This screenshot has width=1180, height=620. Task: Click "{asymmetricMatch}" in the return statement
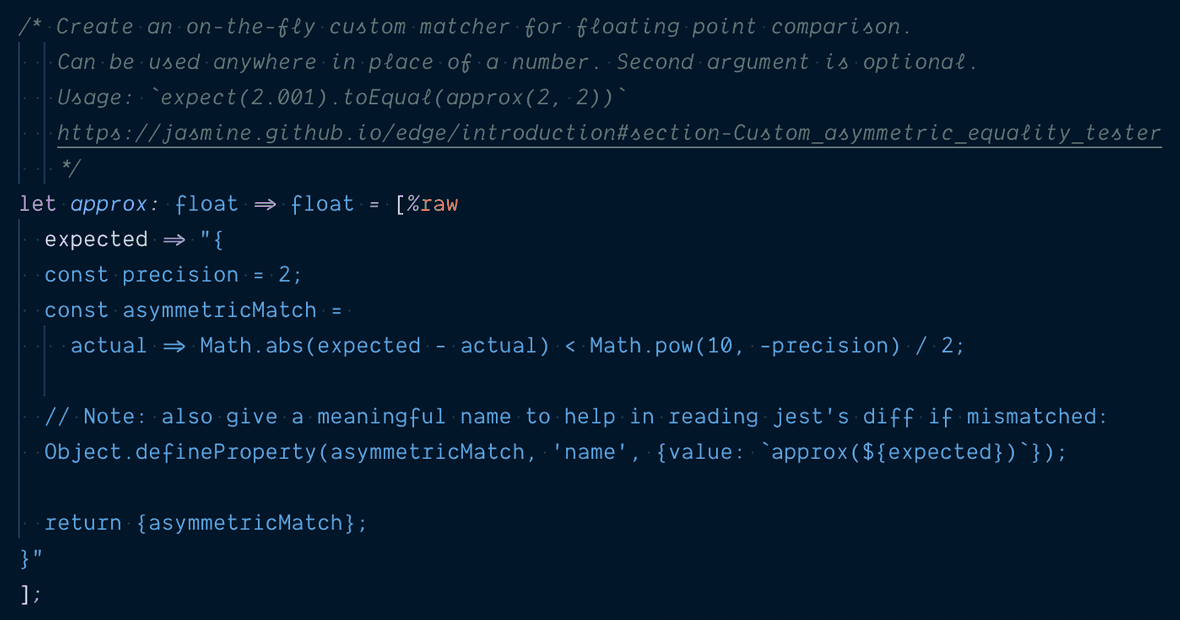click(251, 523)
